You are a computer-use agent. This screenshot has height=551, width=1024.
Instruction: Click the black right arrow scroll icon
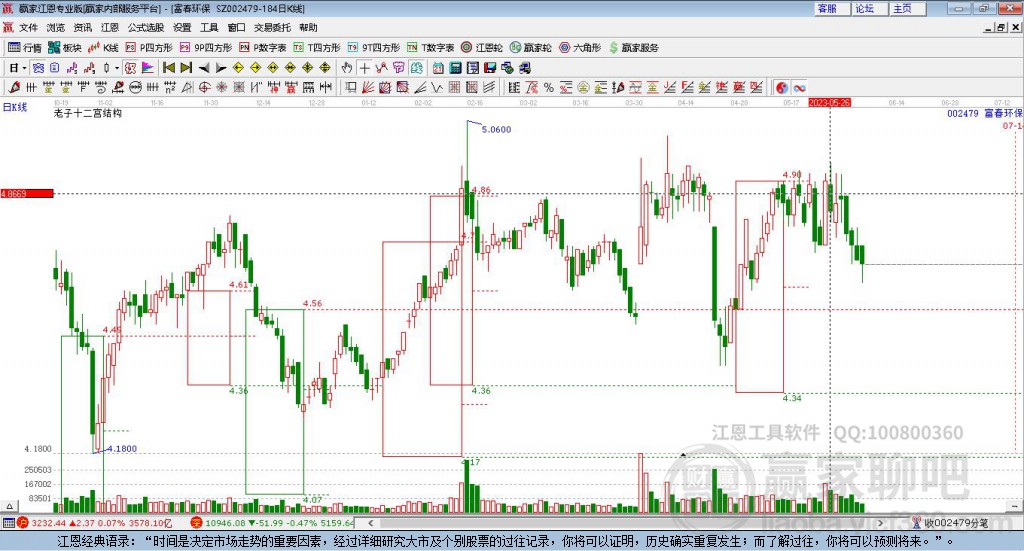click(x=221, y=68)
